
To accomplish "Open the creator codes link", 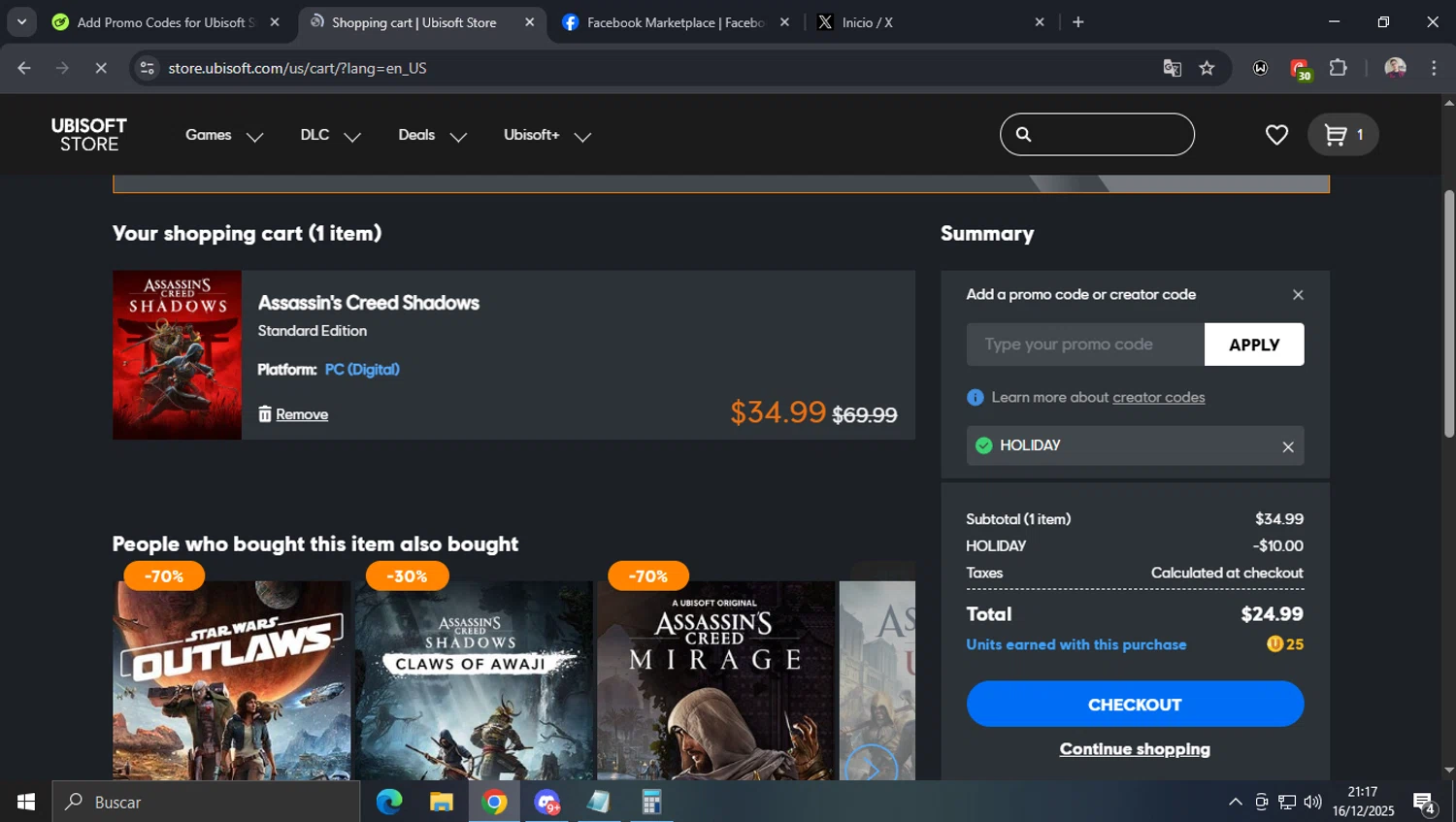I will tap(1158, 397).
